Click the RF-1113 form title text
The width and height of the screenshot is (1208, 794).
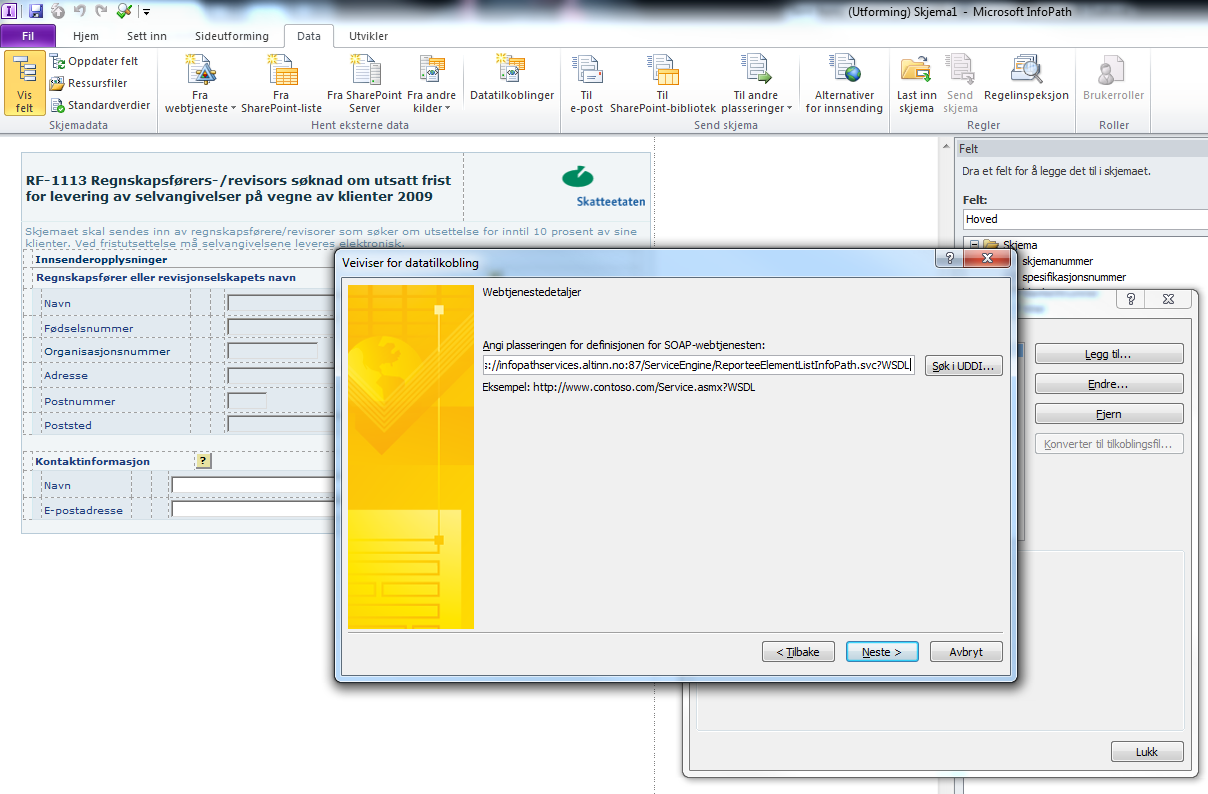238,189
